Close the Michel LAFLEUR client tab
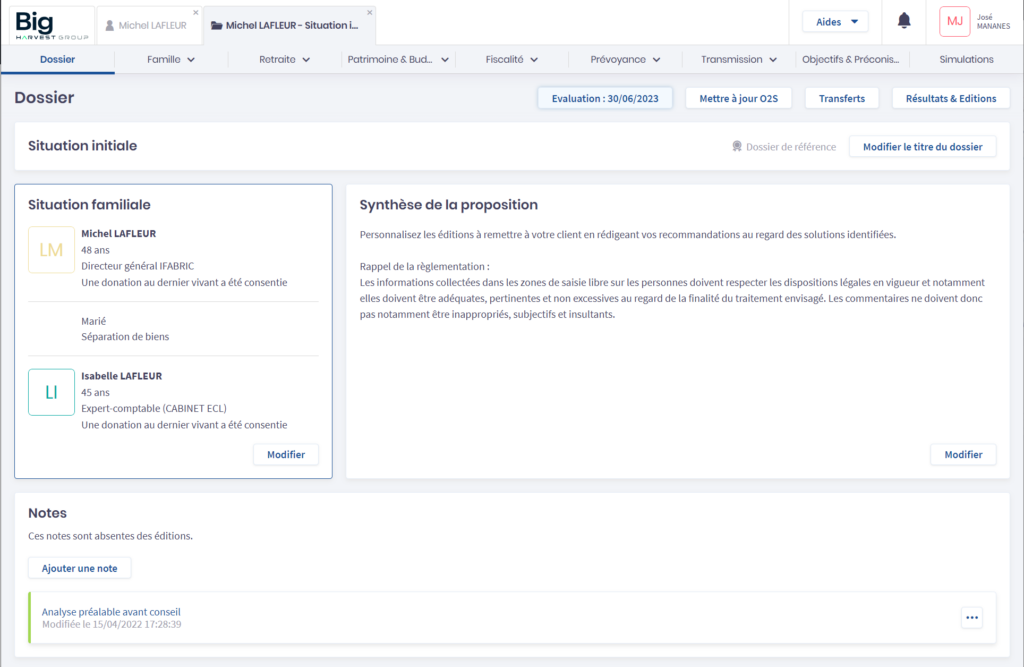 click(195, 13)
